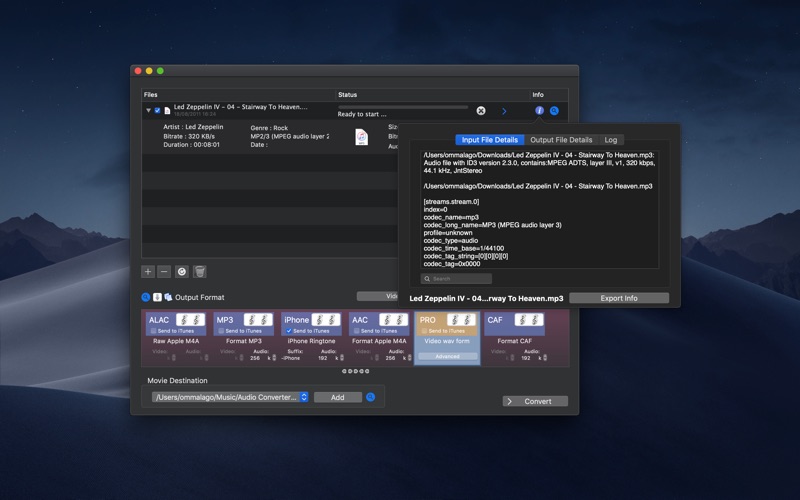Image resolution: width=800 pixels, height=500 pixels.
Task: Click 'Led Zeppelin IV - 04...rway To Heaven.mp3' label
Action: [486, 298]
